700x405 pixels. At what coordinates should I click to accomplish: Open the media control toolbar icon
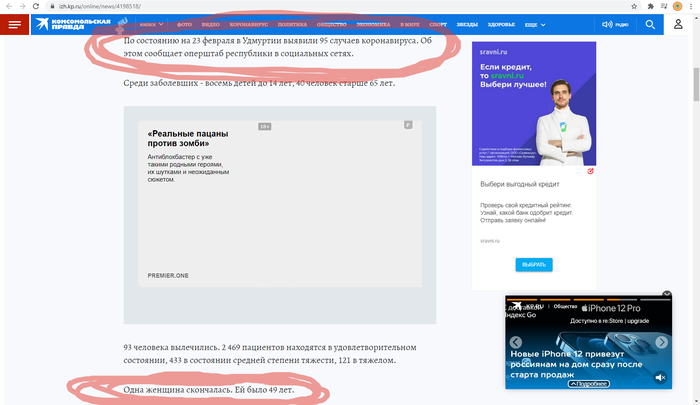[x=664, y=6]
